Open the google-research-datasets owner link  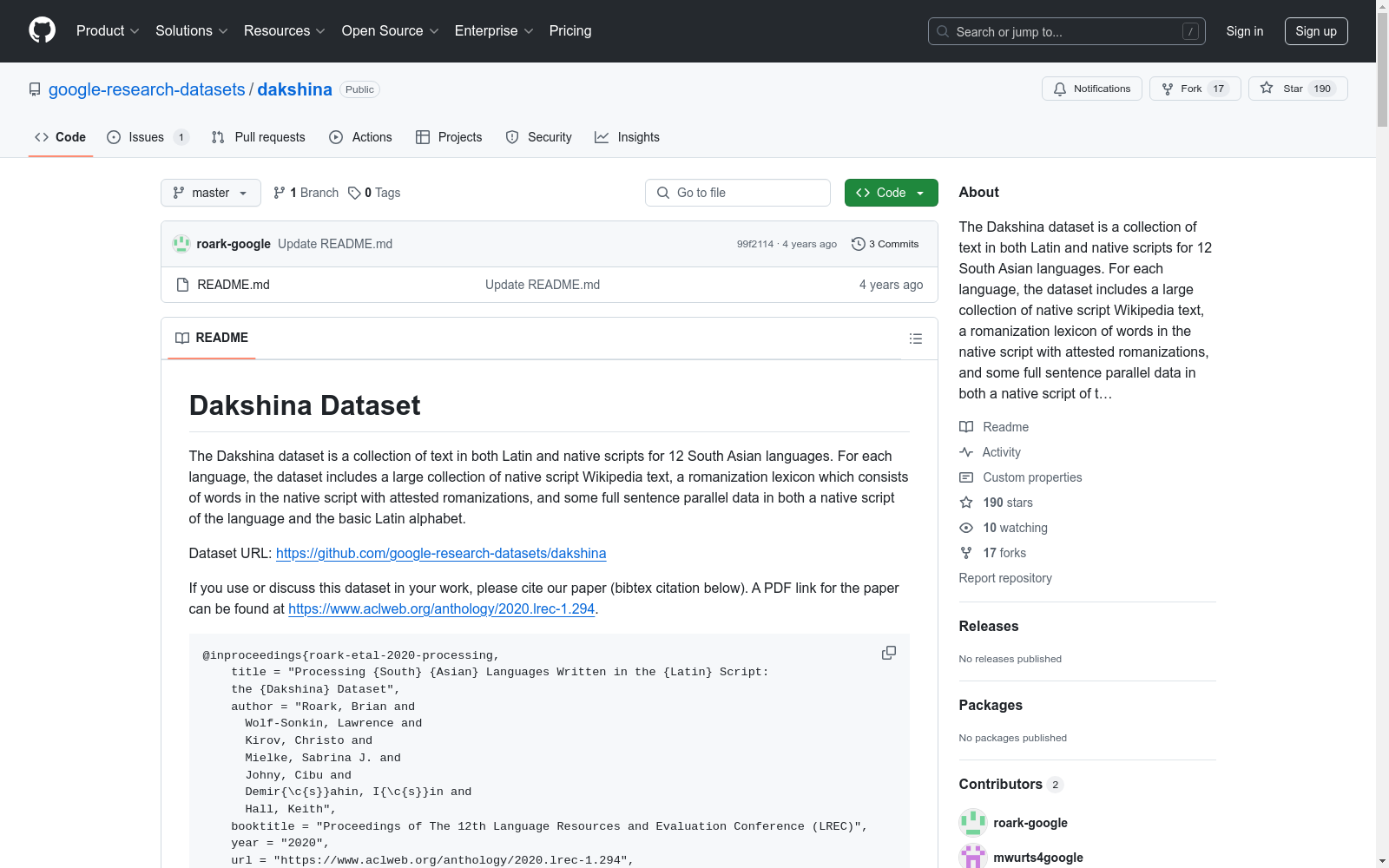point(147,89)
